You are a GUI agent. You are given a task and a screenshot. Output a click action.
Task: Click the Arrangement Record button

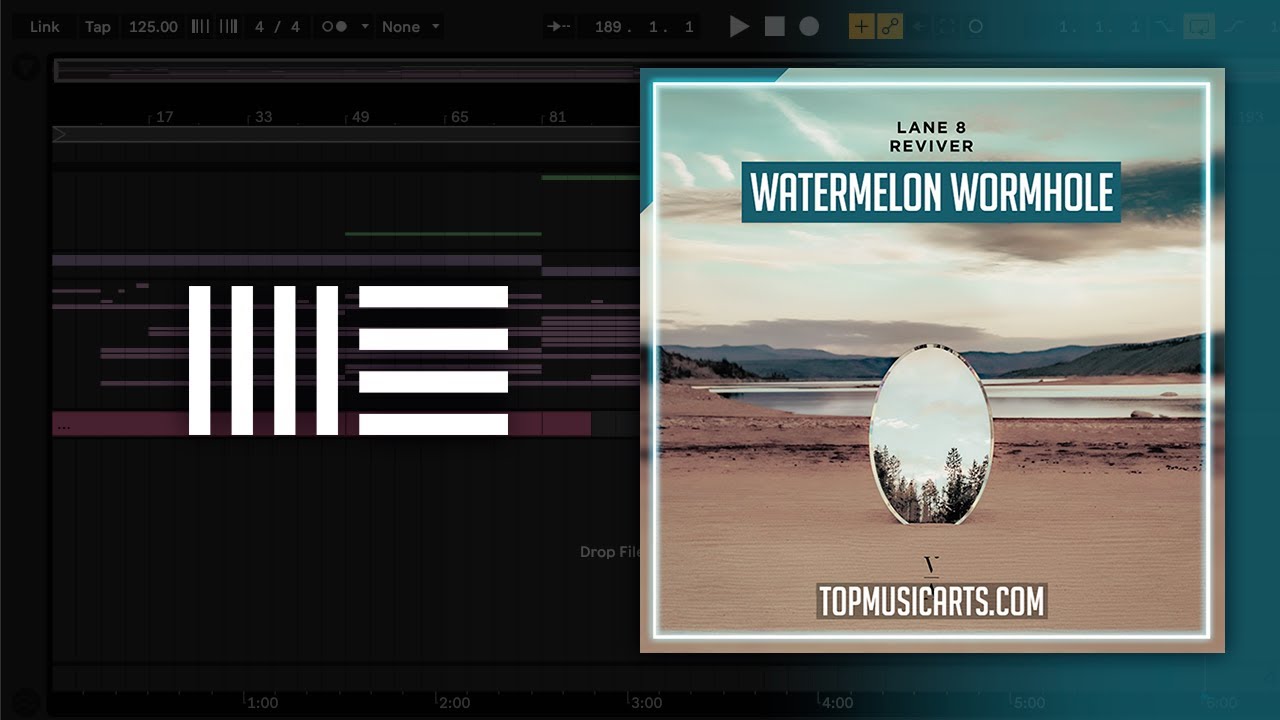[x=809, y=27]
